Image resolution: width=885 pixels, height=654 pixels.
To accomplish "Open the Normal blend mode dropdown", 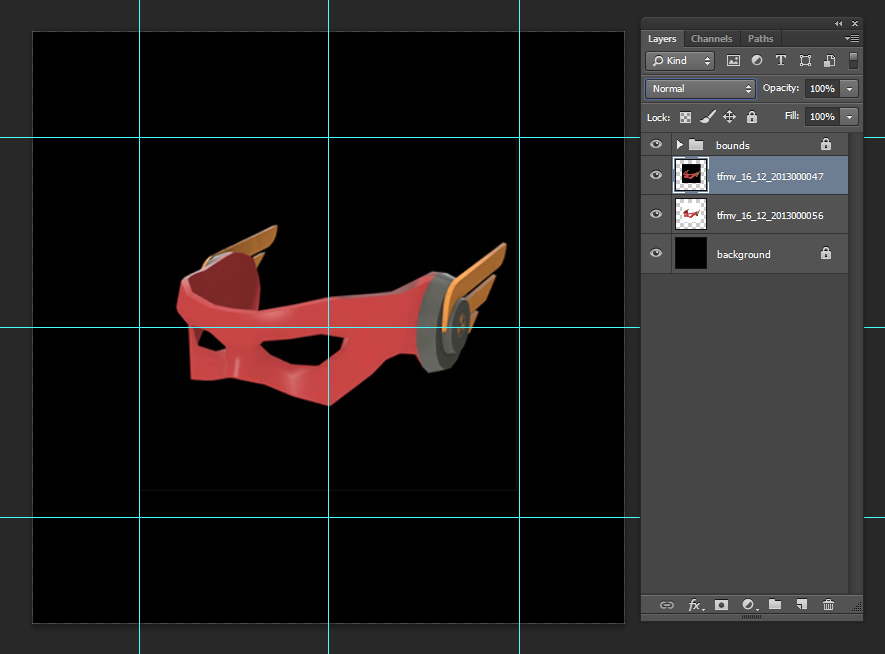I will coord(700,89).
